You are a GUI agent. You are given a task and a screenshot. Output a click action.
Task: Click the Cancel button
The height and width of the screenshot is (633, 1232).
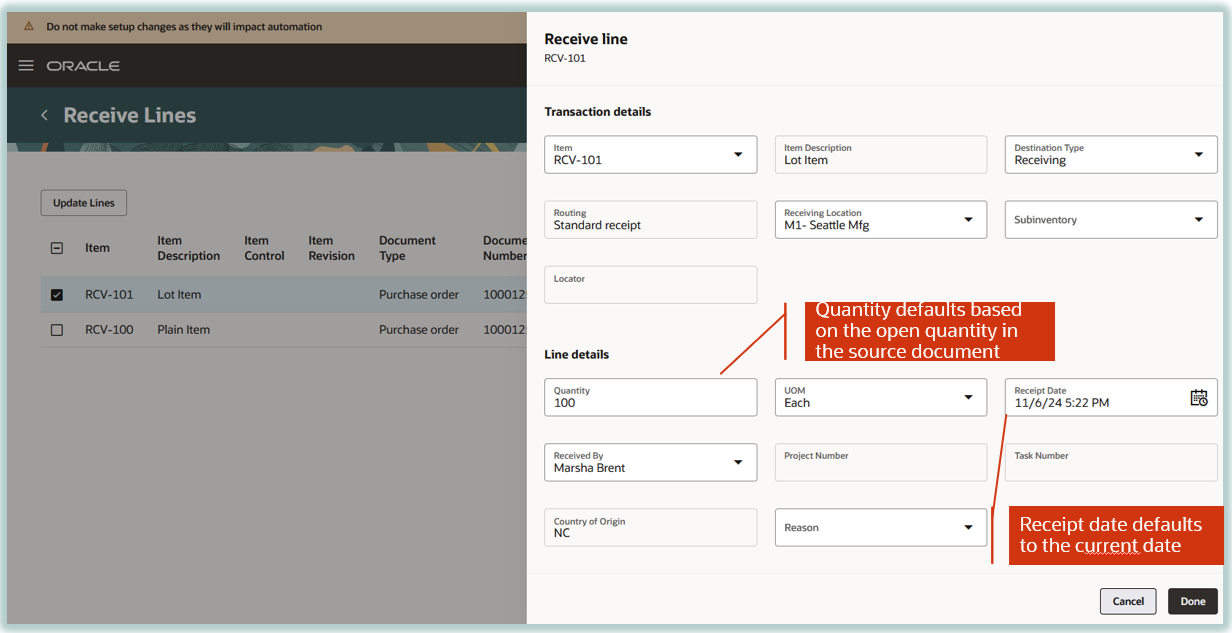click(x=1128, y=601)
